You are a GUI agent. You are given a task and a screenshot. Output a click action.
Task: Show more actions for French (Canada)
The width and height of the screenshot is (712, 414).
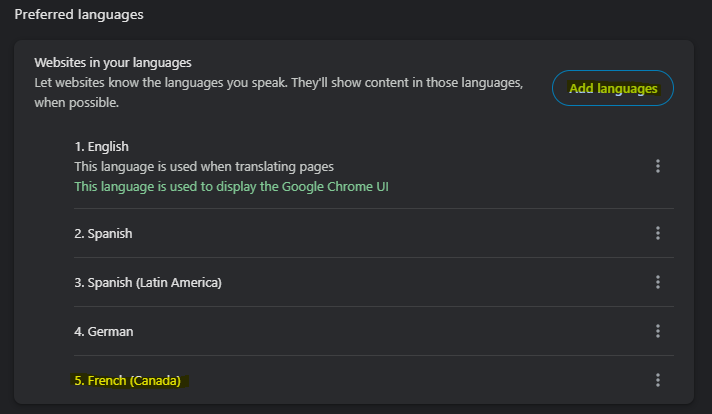657,380
